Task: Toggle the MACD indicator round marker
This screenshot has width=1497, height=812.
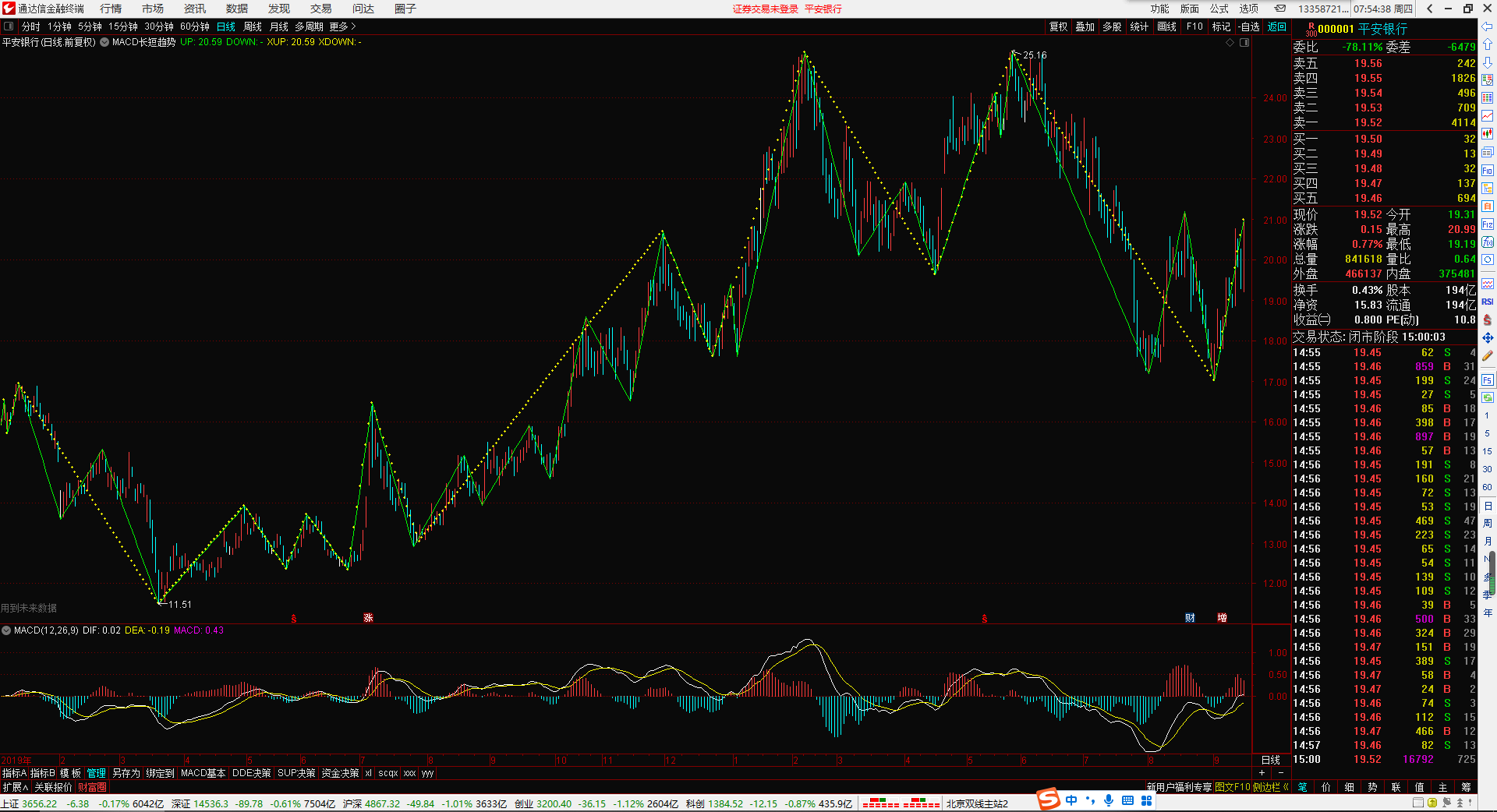Action: 6,630
